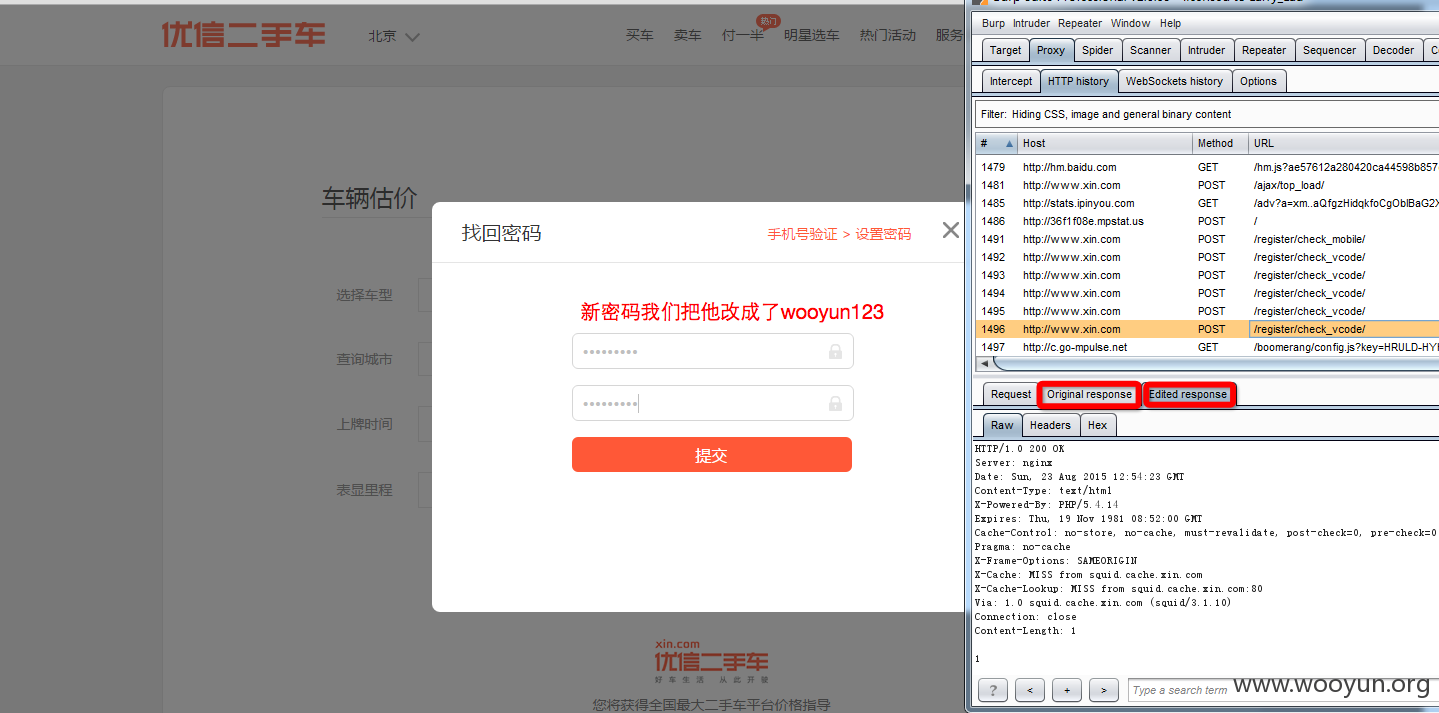Viewport: 1439px width, 713px height.
Task: Select request 1497 to c.go-mpulse.net
Action: coord(1207,347)
